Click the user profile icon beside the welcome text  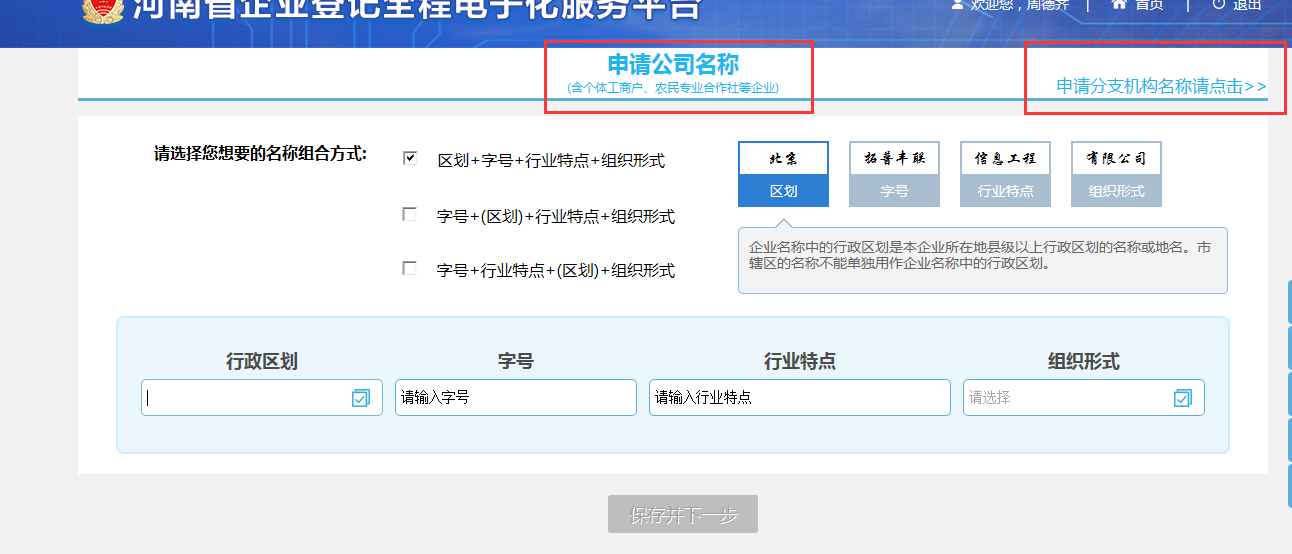957,5
